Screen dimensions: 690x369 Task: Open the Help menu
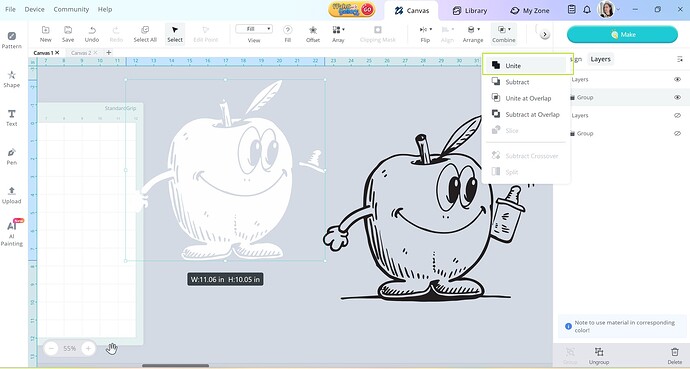tap(105, 9)
